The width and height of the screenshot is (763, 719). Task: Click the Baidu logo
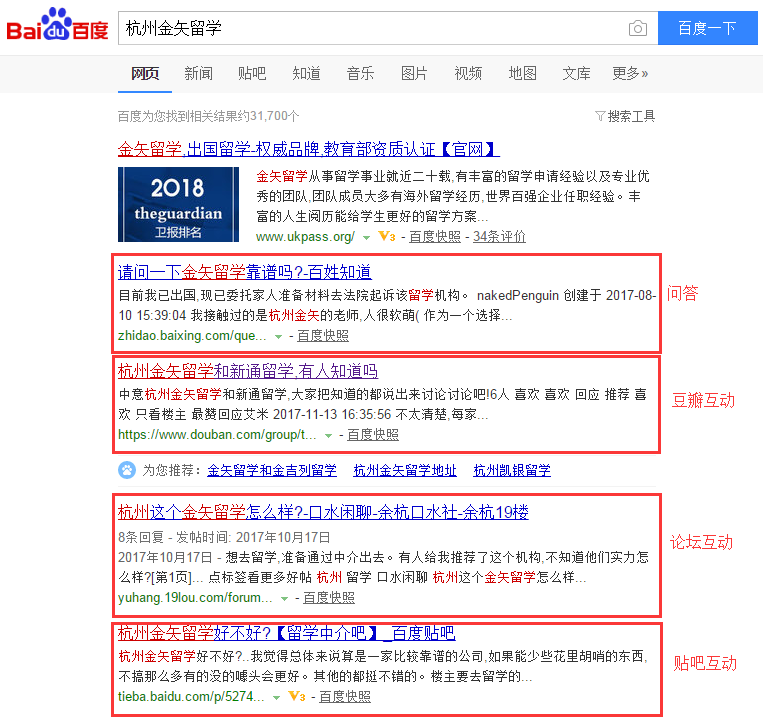pyautogui.click(x=57, y=24)
